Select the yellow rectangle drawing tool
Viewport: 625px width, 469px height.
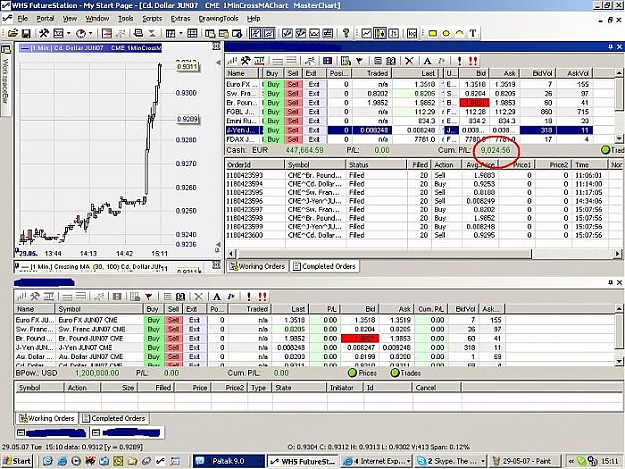432,33
